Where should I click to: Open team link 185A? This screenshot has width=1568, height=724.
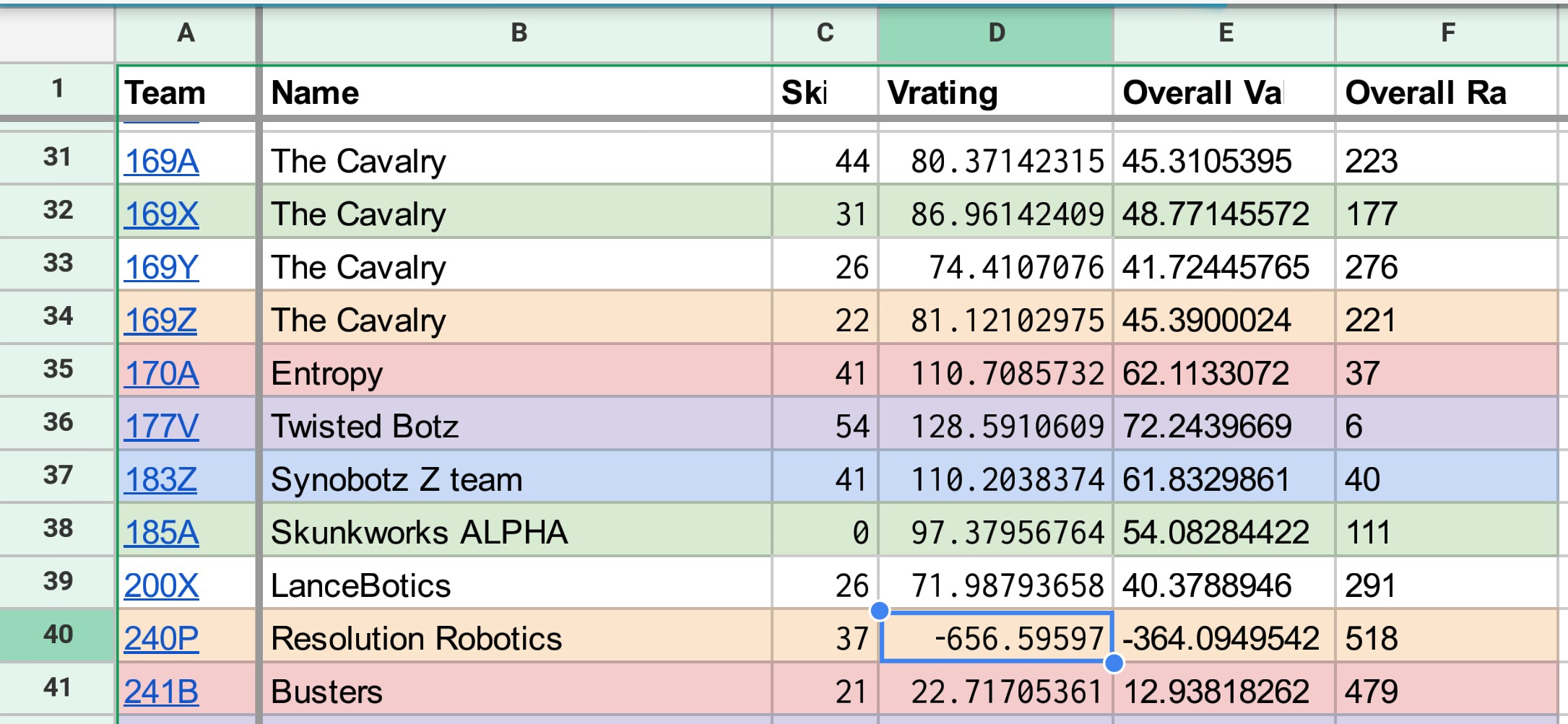[x=161, y=532]
